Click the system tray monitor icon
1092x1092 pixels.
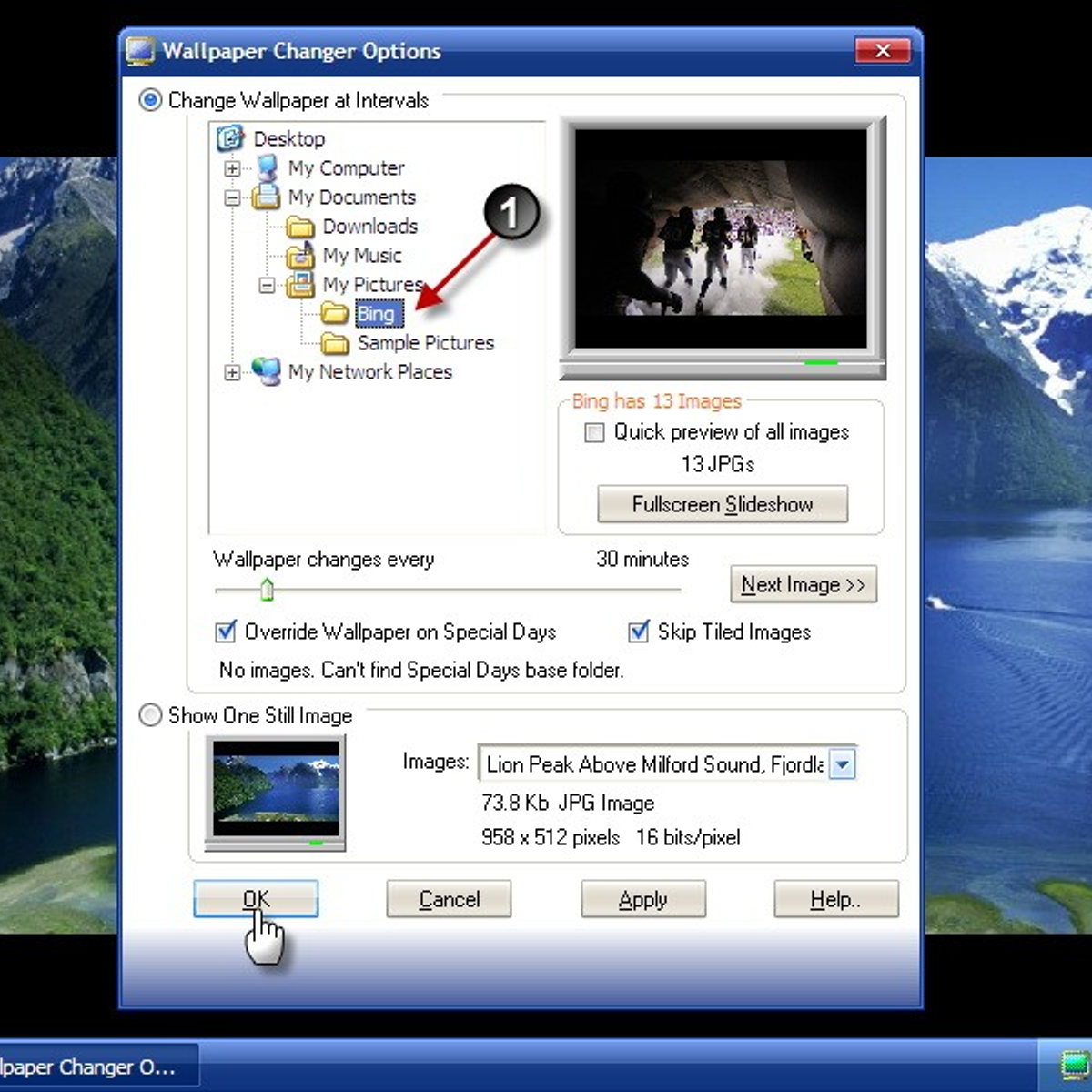1076,1064
